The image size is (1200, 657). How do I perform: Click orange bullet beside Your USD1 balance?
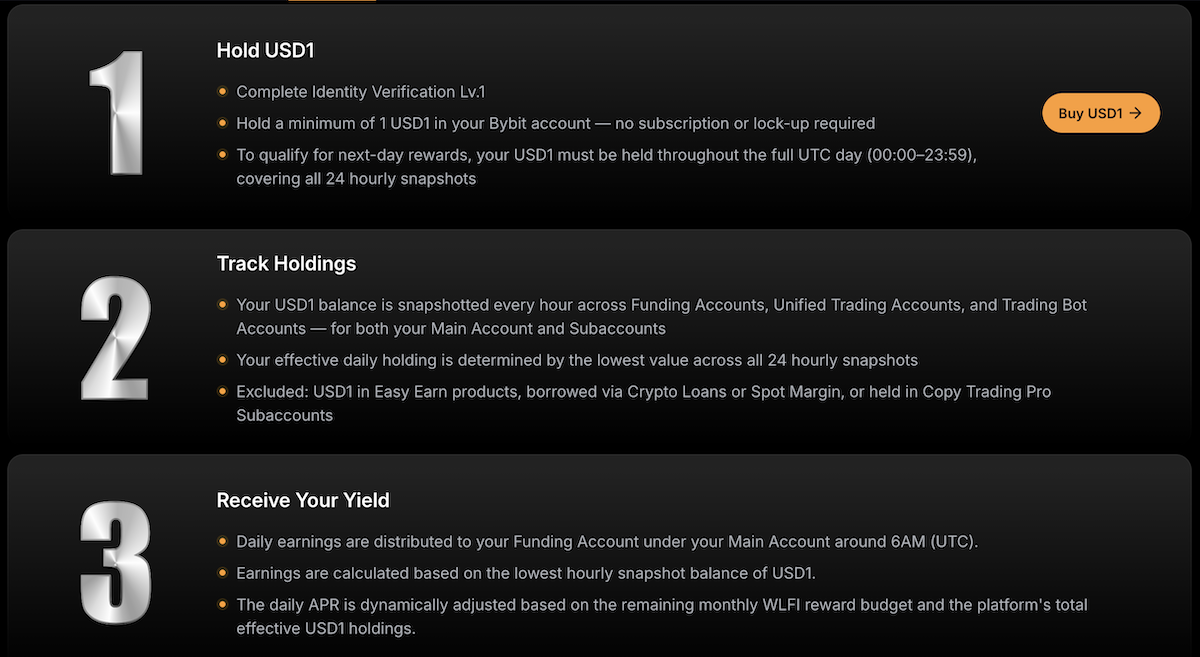(x=222, y=304)
